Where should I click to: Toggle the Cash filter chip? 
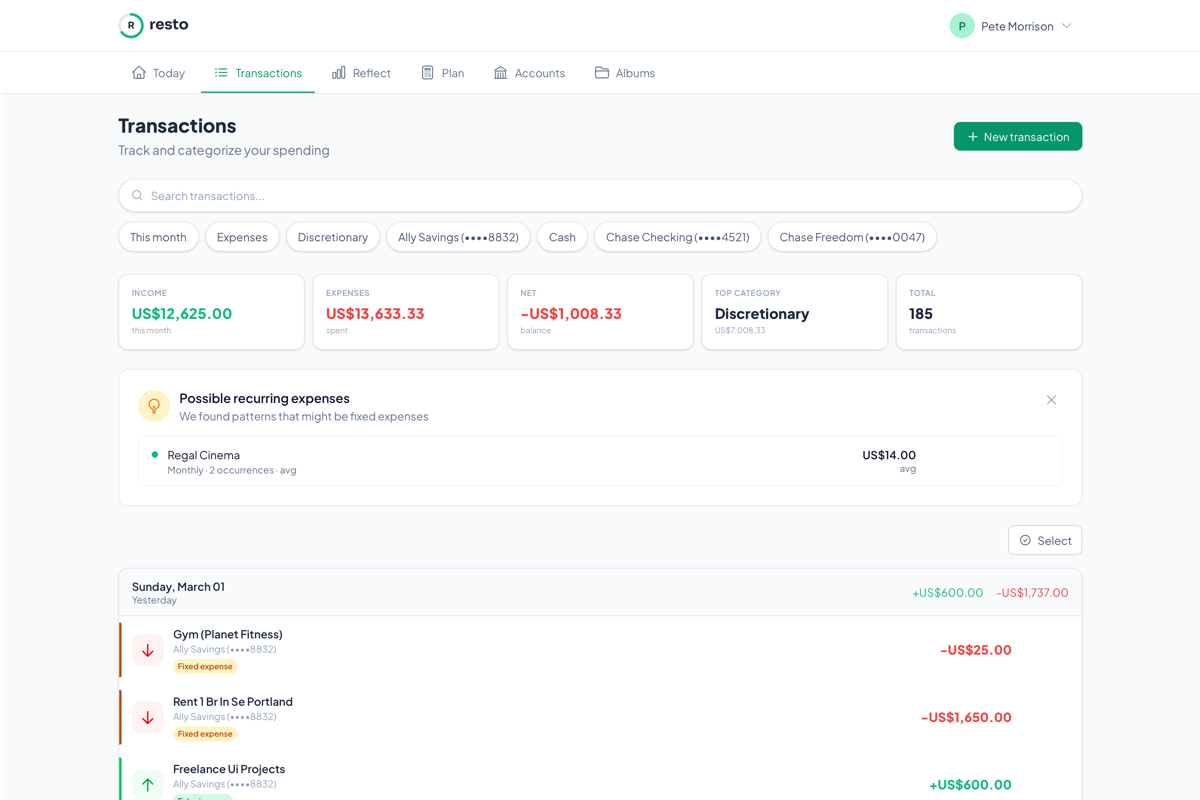(x=562, y=237)
